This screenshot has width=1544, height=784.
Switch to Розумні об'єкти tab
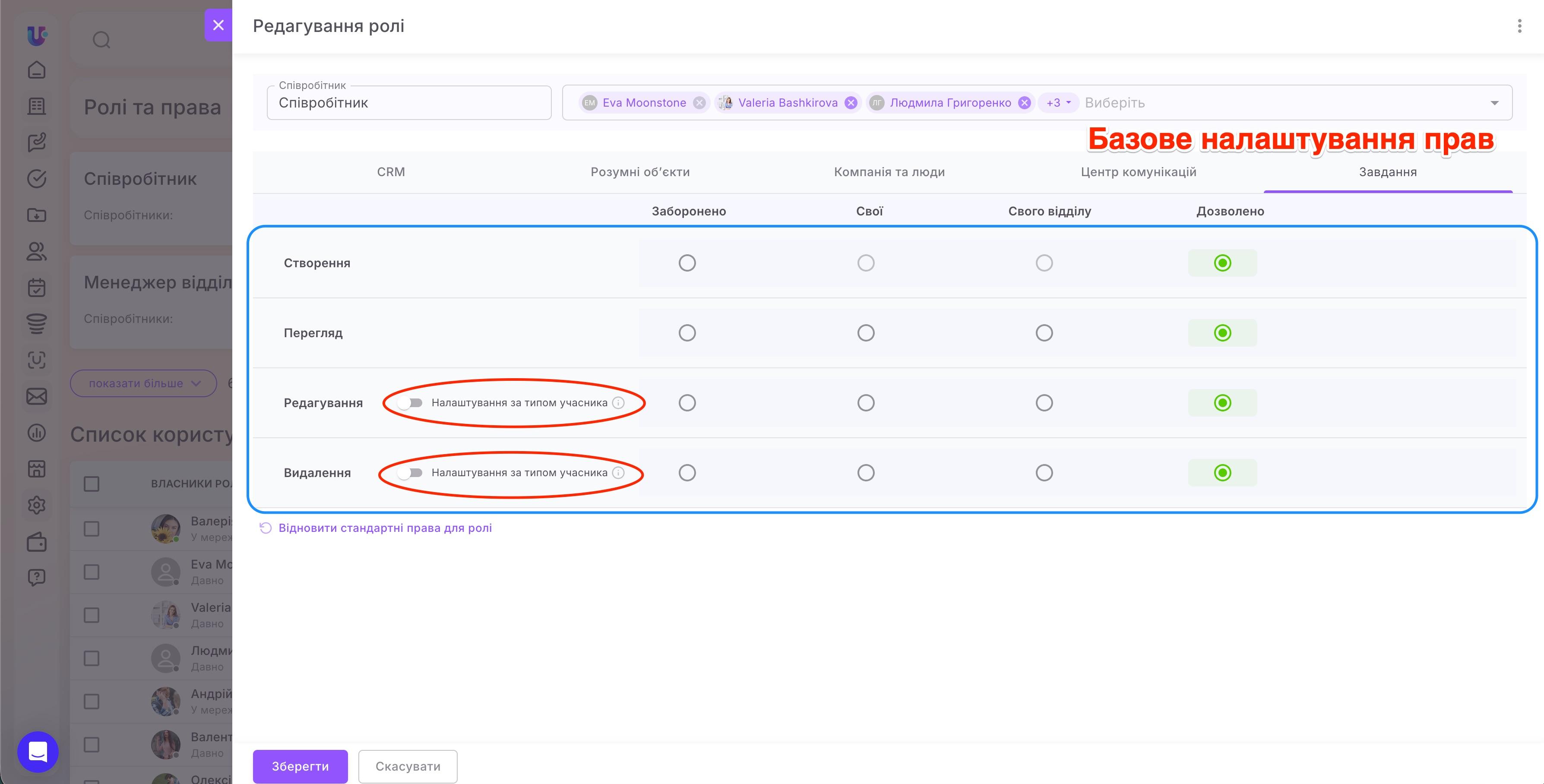click(x=640, y=172)
